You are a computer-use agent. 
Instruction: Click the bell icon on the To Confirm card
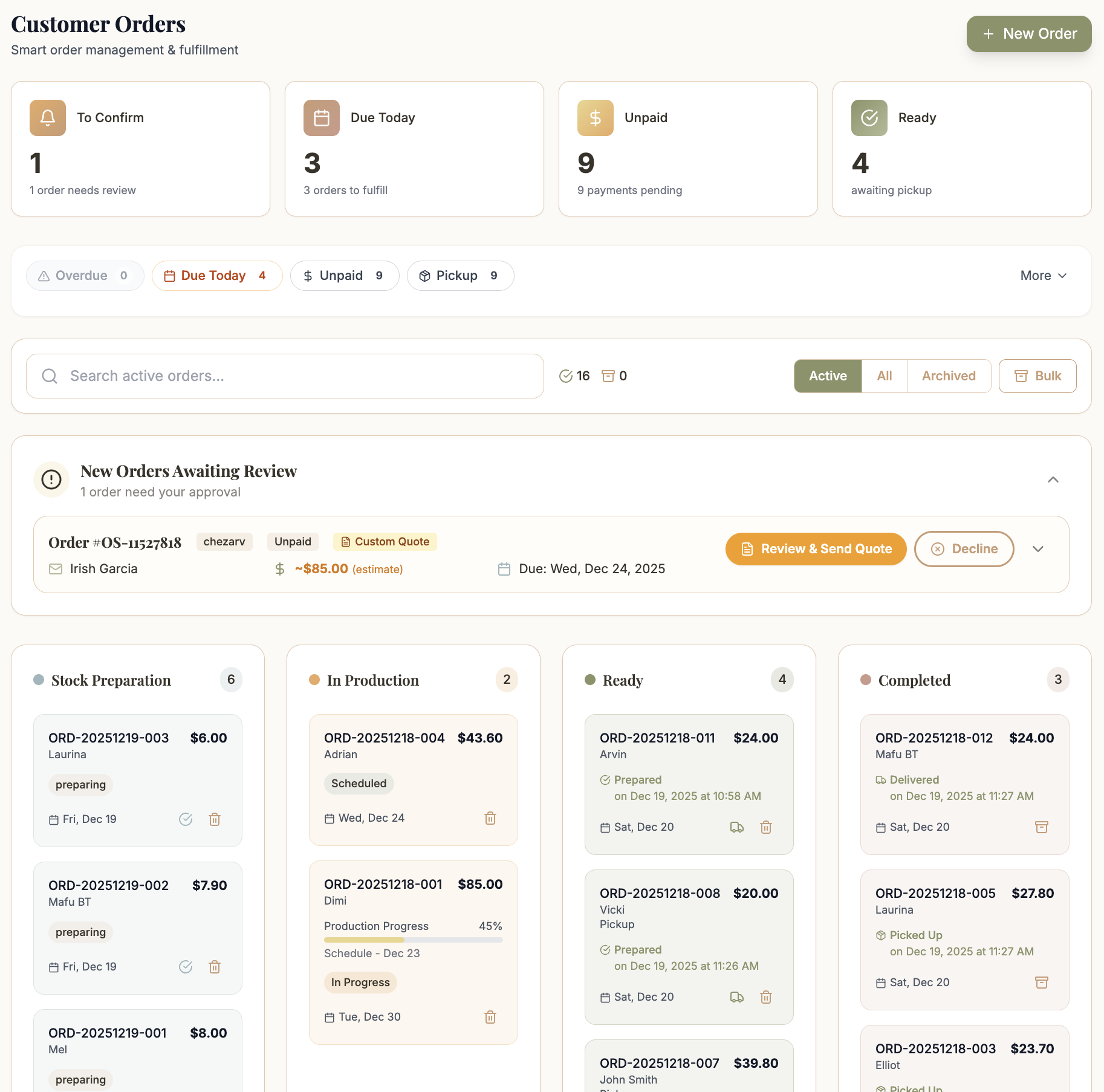47,118
